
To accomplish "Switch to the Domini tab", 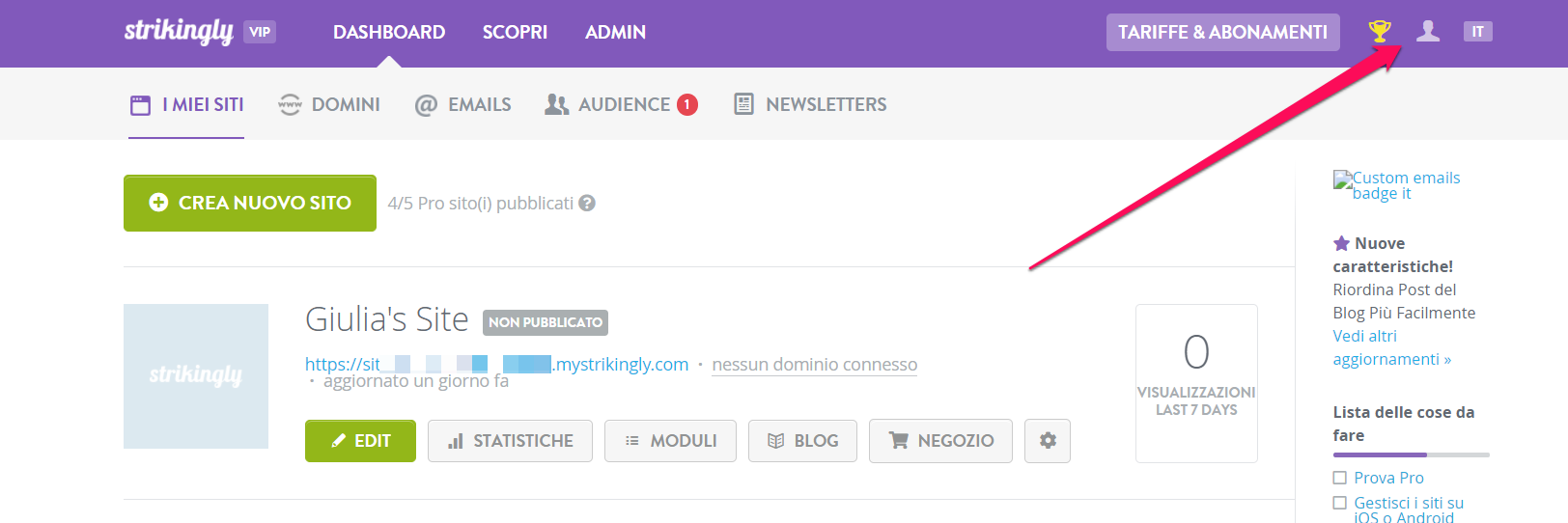I will coord(329,104).
